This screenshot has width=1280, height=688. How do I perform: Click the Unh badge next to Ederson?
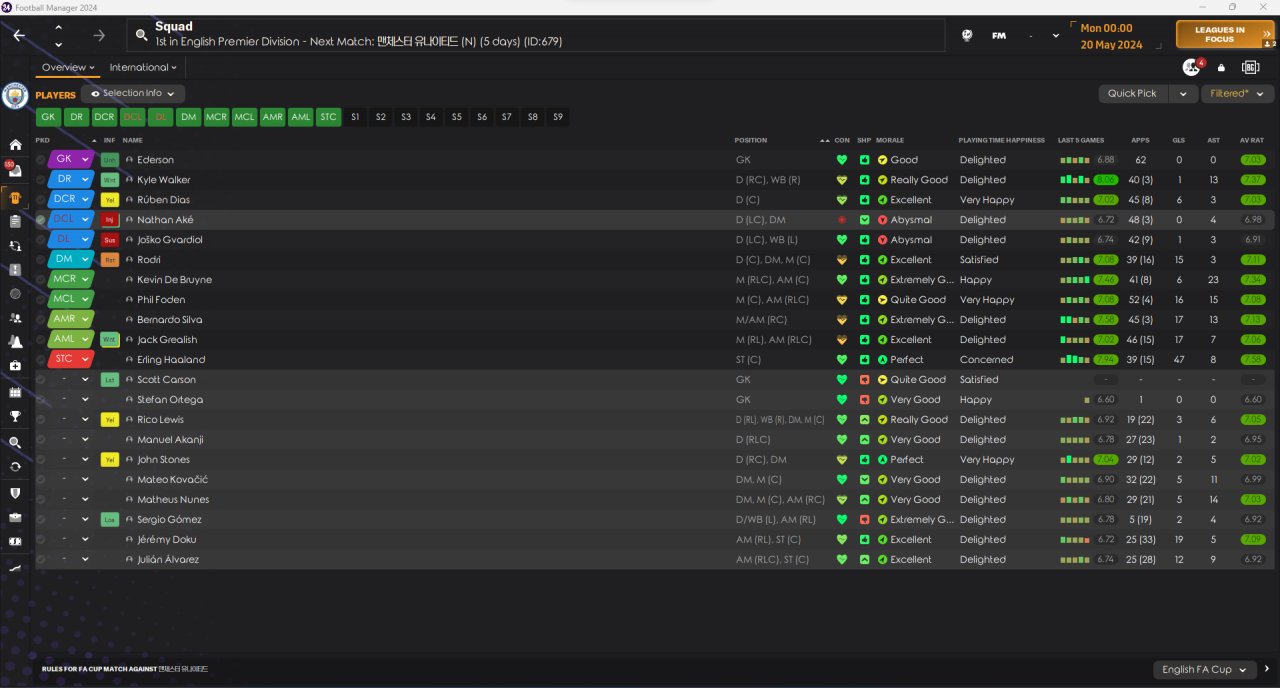point(110,160)
